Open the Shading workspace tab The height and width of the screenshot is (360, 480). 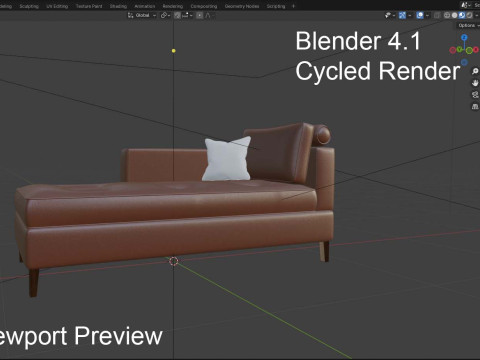point(118,6)
